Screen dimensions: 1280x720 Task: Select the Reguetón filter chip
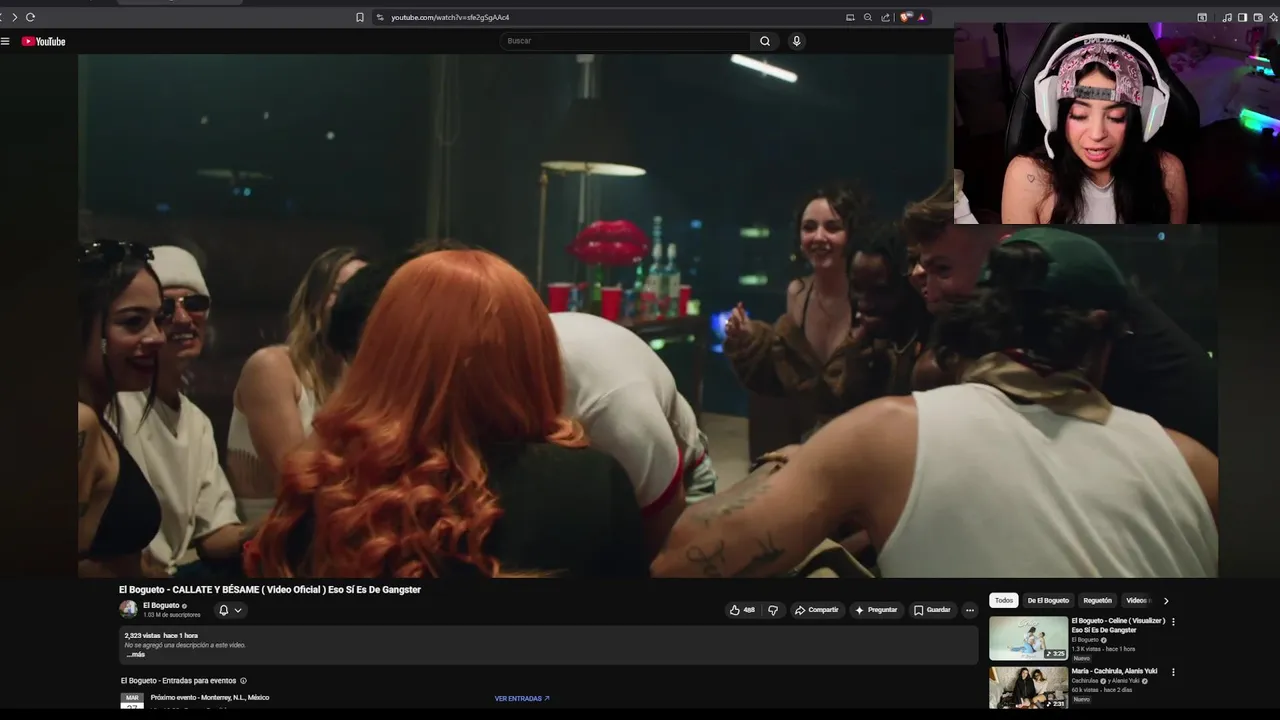1097,601
